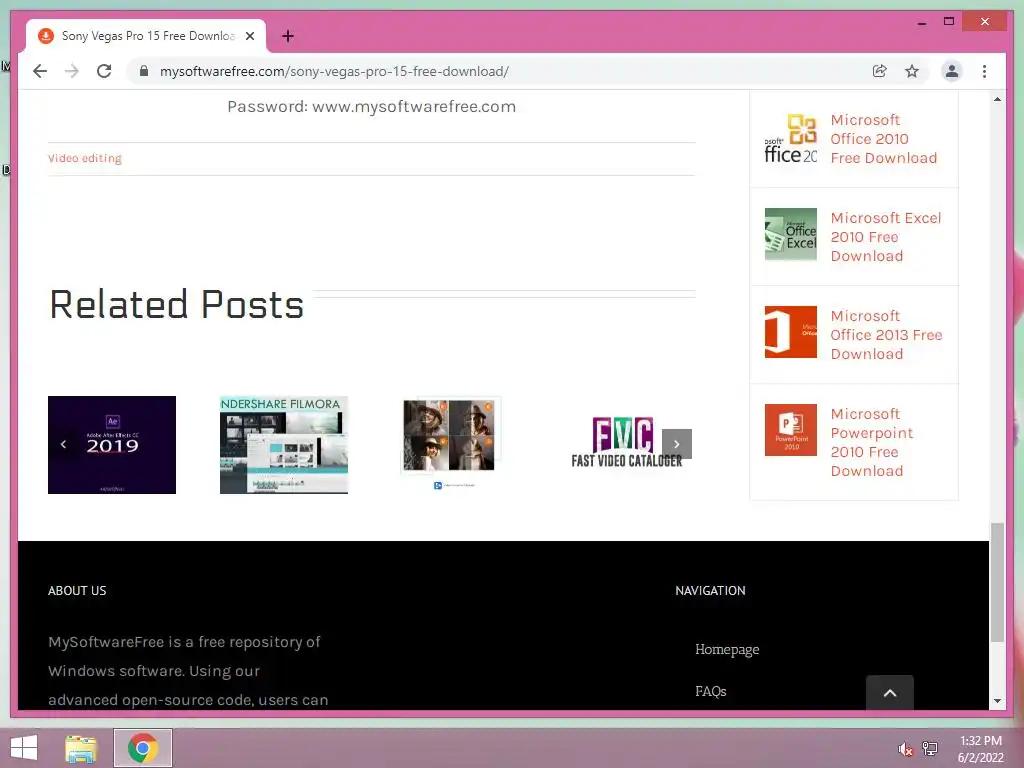Click the orange Office 2013 logo thumbnail
Image resolution: width=1024 pixels, height=768 pixels.
pos(790,332)
